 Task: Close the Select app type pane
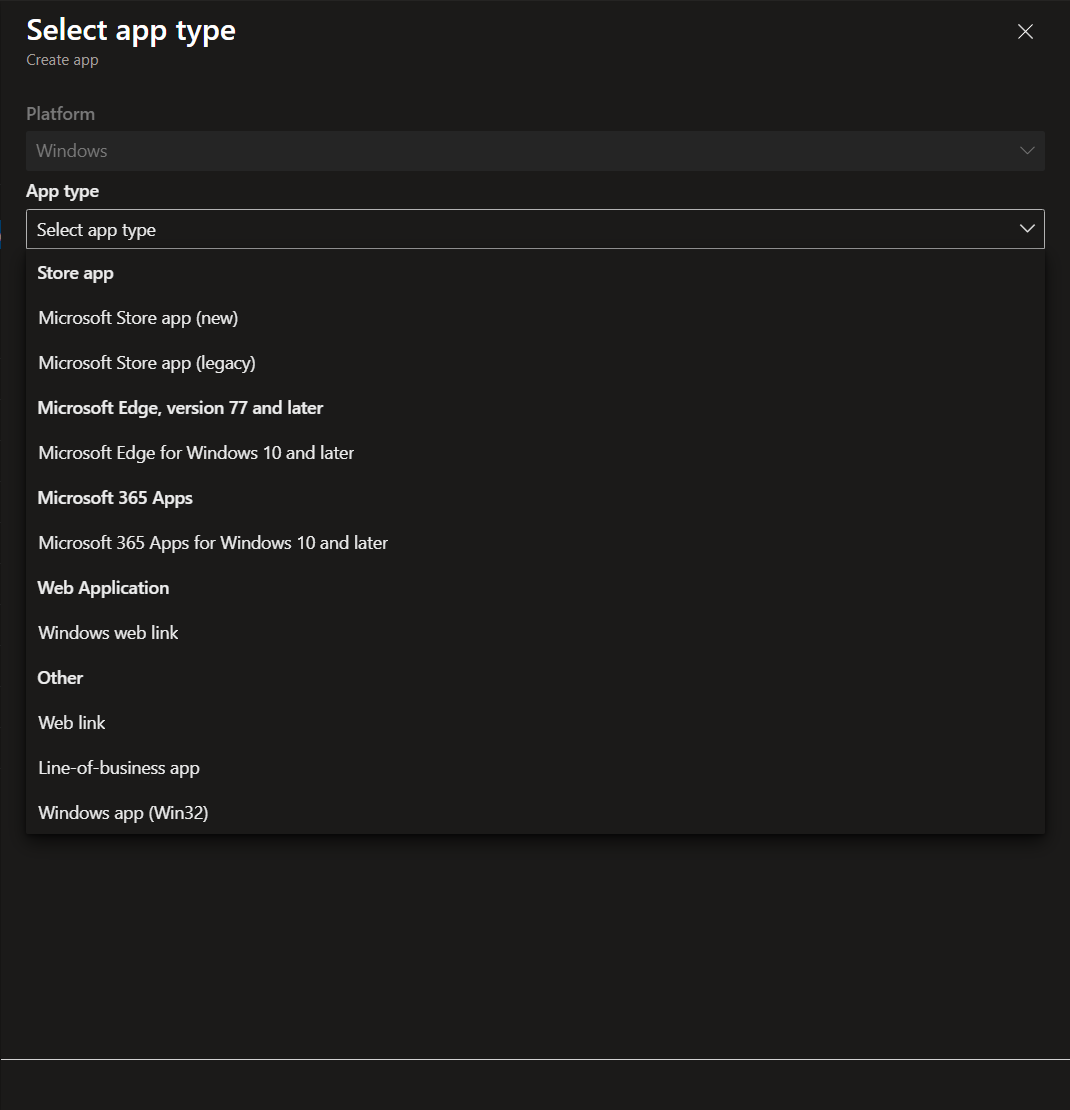(1025, 32)
